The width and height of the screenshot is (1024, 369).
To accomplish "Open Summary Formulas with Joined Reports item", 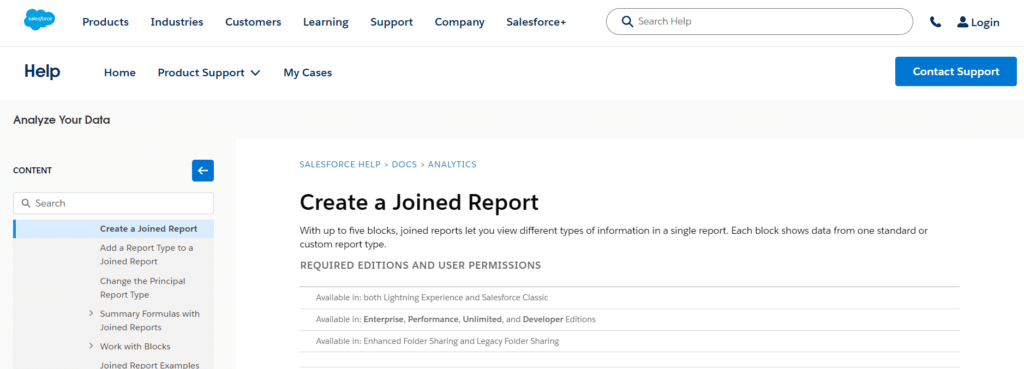I will [150, 320].
